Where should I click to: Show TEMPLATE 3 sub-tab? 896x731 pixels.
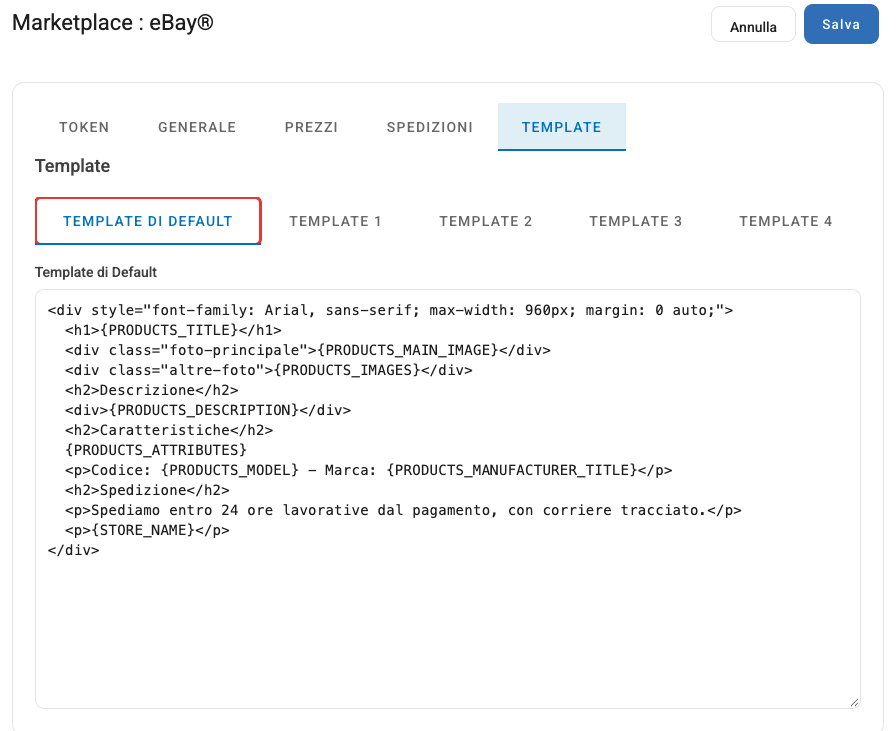coord(635,221)
